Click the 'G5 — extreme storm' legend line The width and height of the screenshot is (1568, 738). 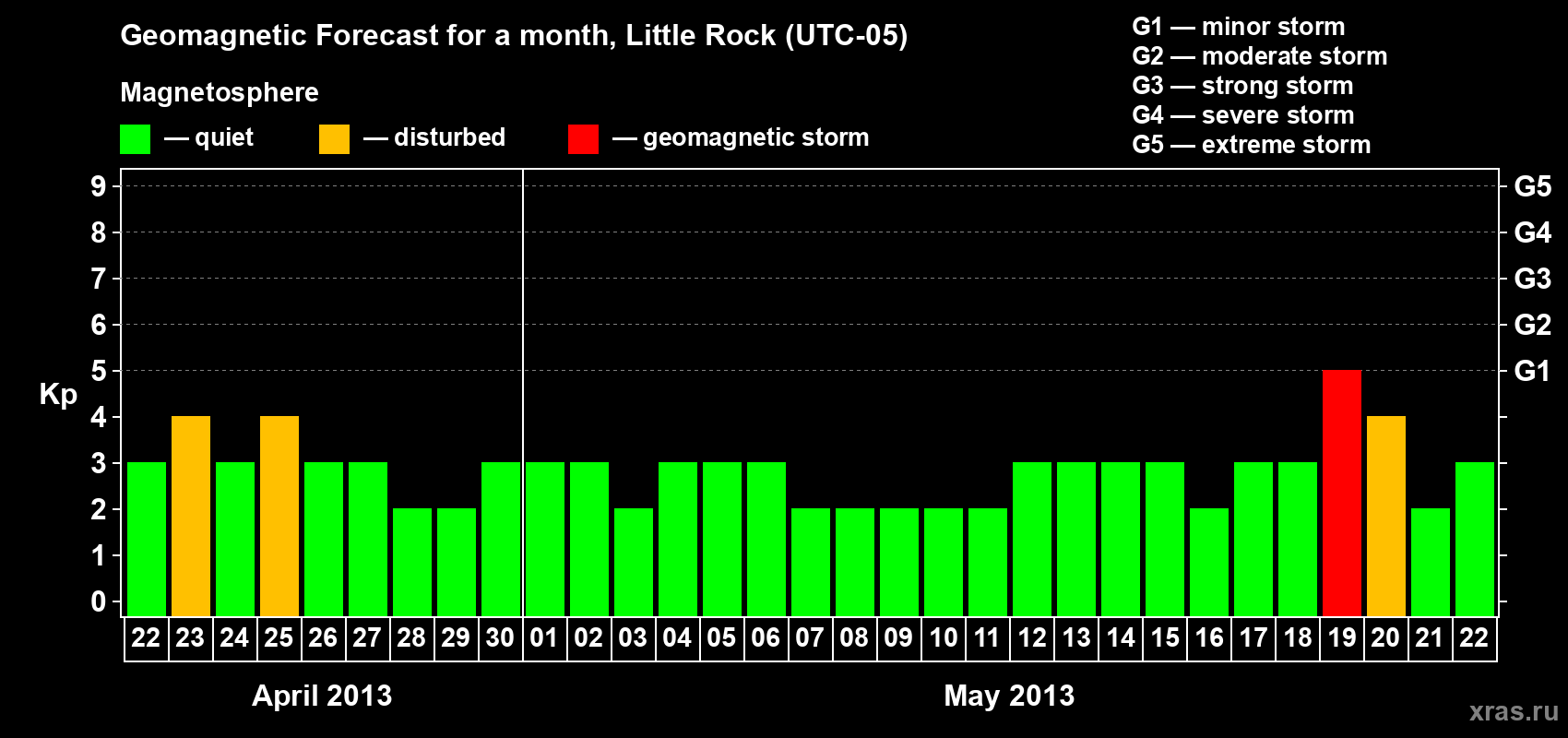[1252, 145]
